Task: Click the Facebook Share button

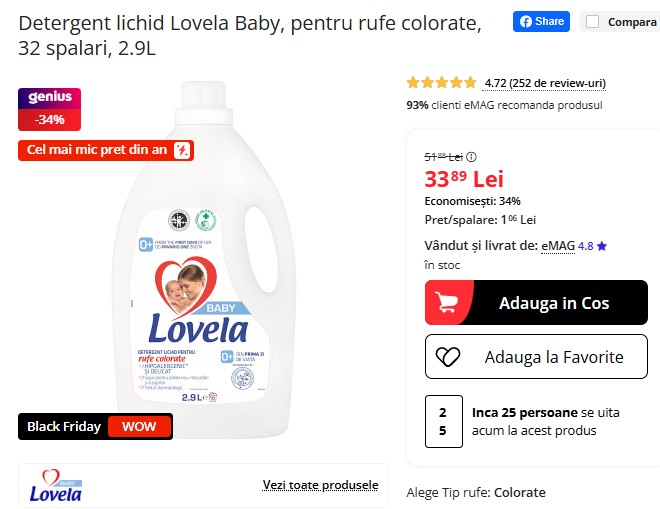Action: [x=541, y=21]
